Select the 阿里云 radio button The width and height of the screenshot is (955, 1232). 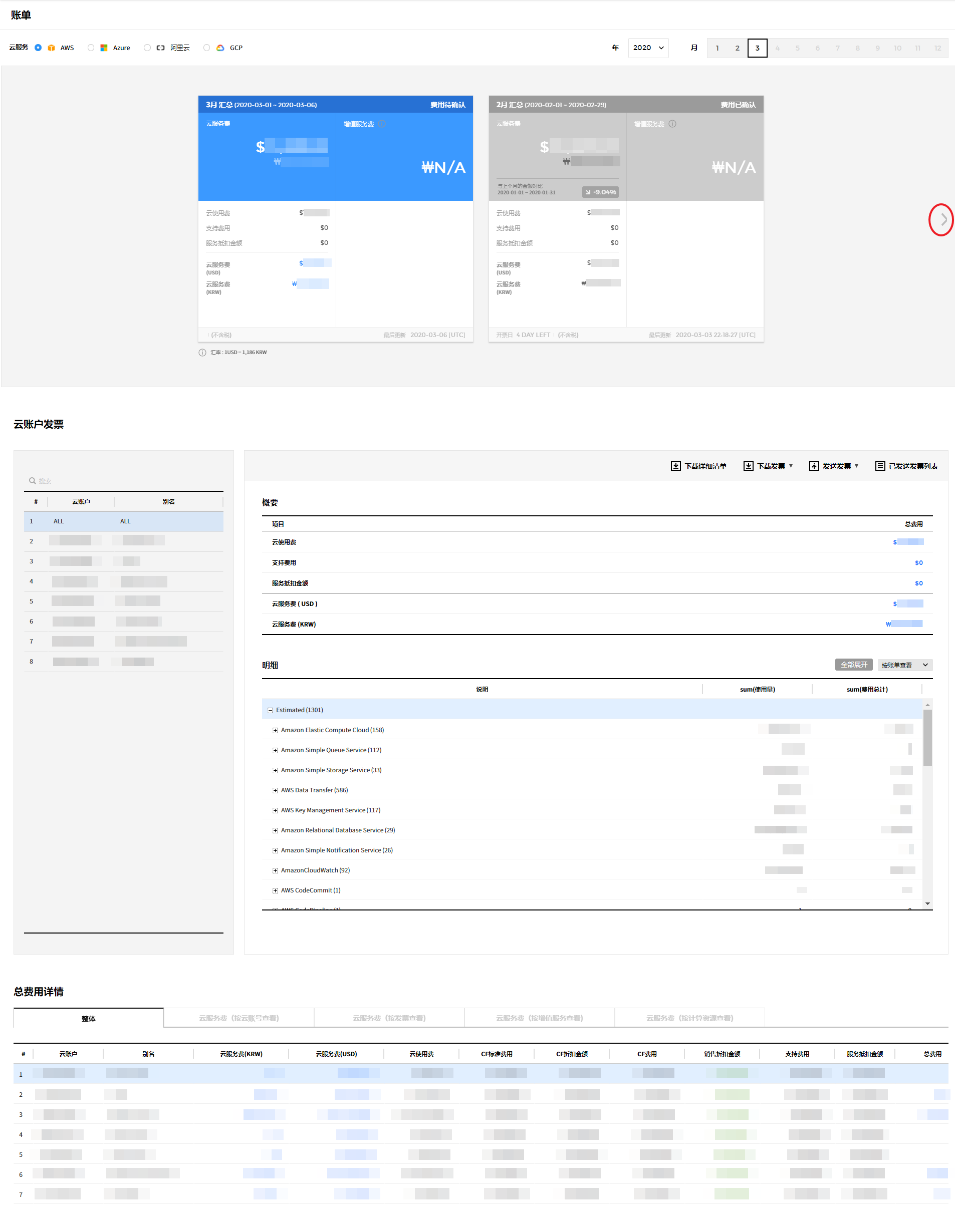click(147, 48)
